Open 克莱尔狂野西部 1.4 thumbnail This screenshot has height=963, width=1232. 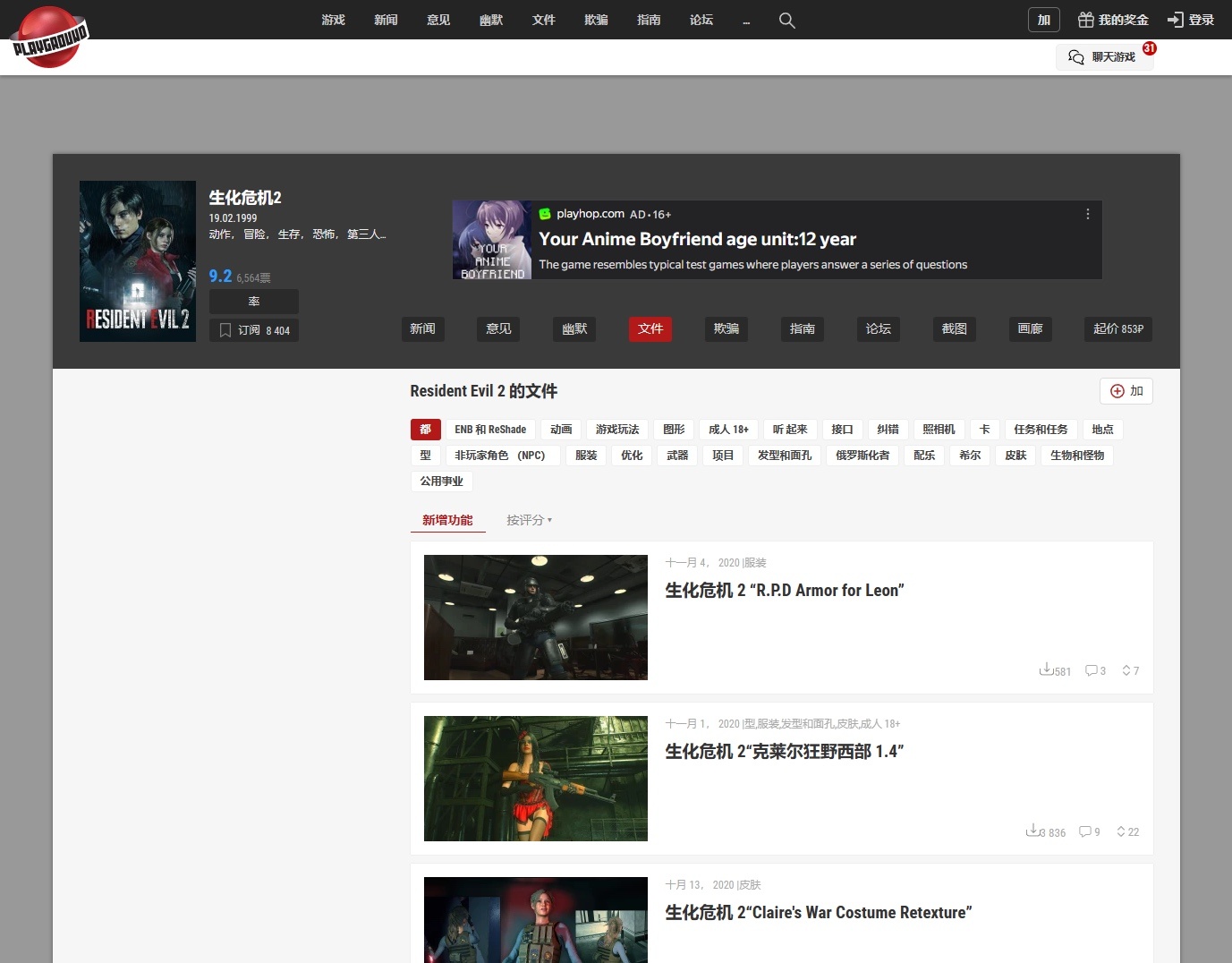536,779
